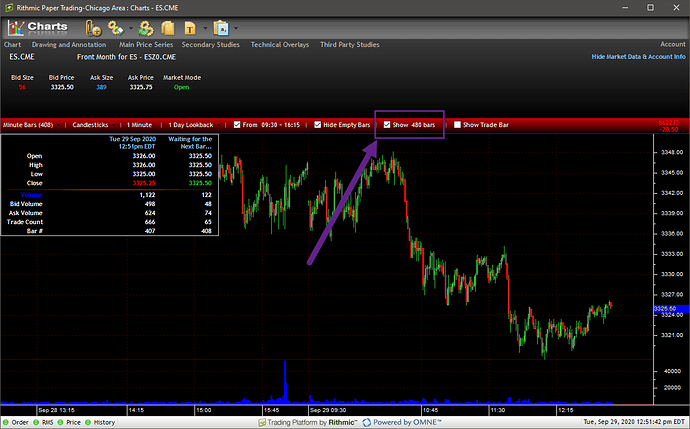Open the Account menu
690x429 pixels.
coord(673,44)
